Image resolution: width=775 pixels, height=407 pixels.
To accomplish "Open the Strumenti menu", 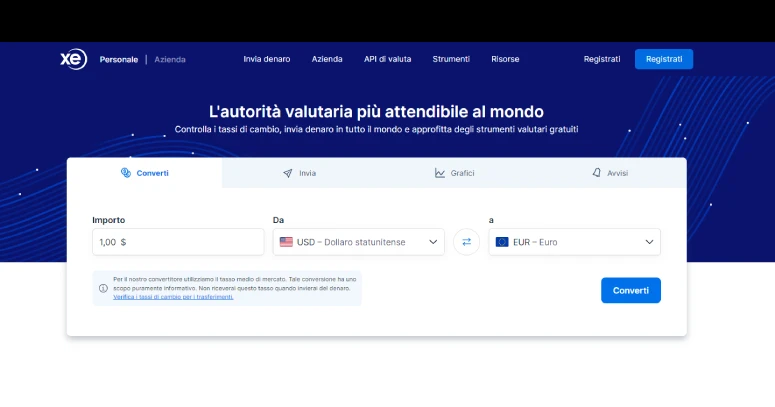I will 451,59.
